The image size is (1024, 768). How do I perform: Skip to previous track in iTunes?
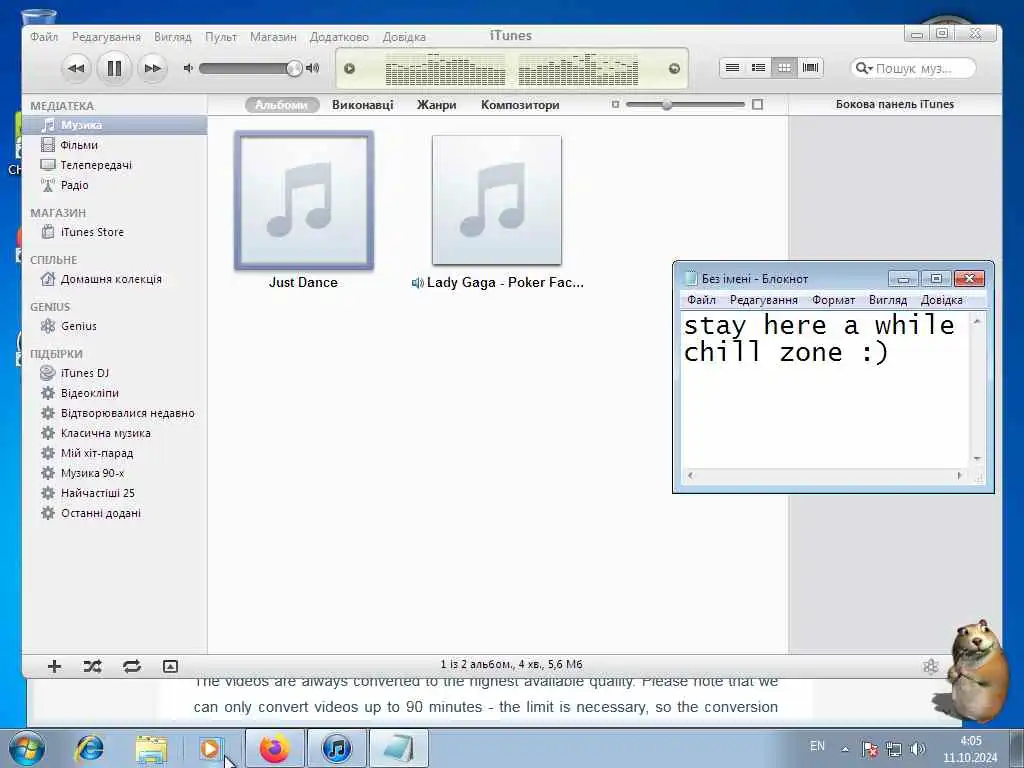click(x=76, y=68)
